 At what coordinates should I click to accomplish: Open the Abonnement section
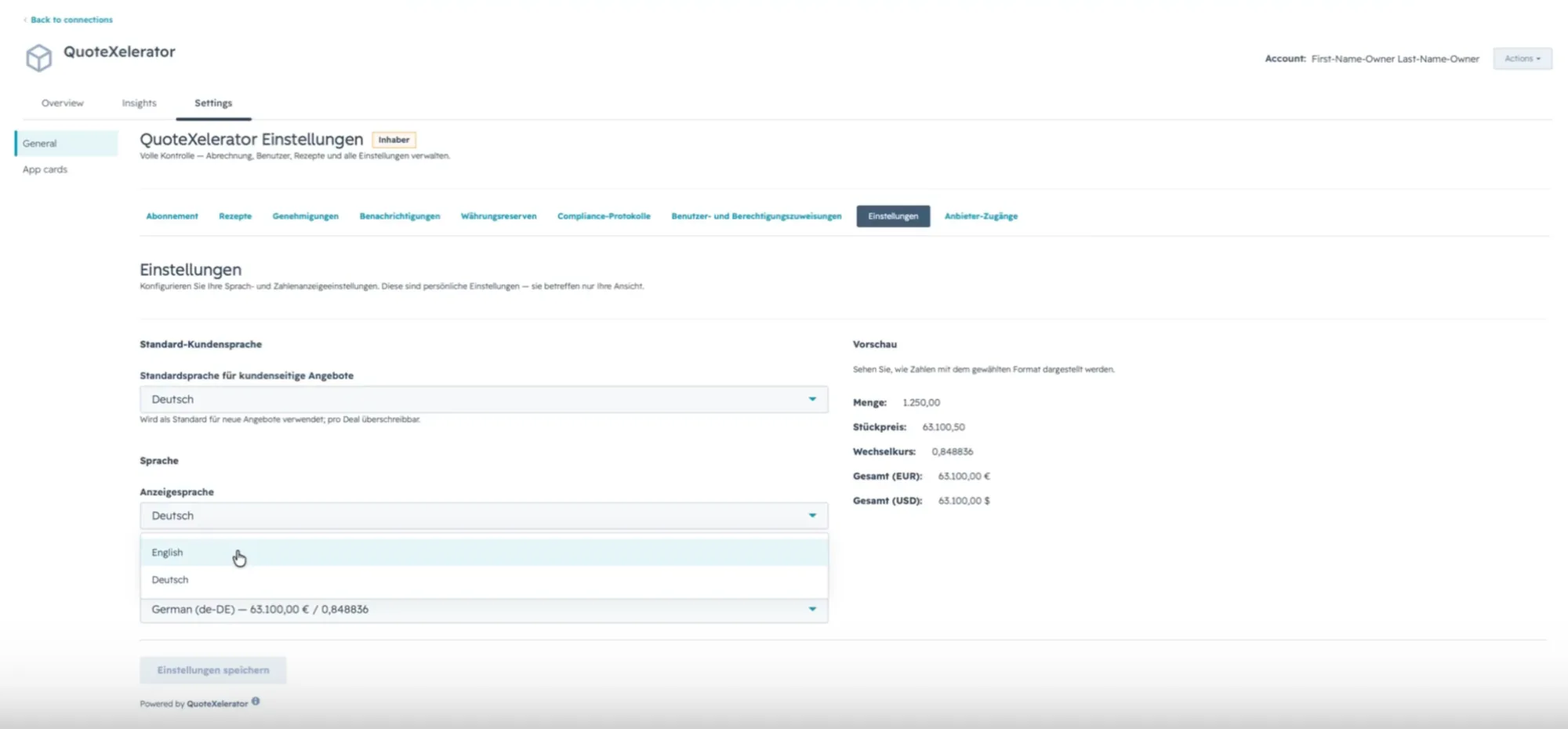click(172, 216)
